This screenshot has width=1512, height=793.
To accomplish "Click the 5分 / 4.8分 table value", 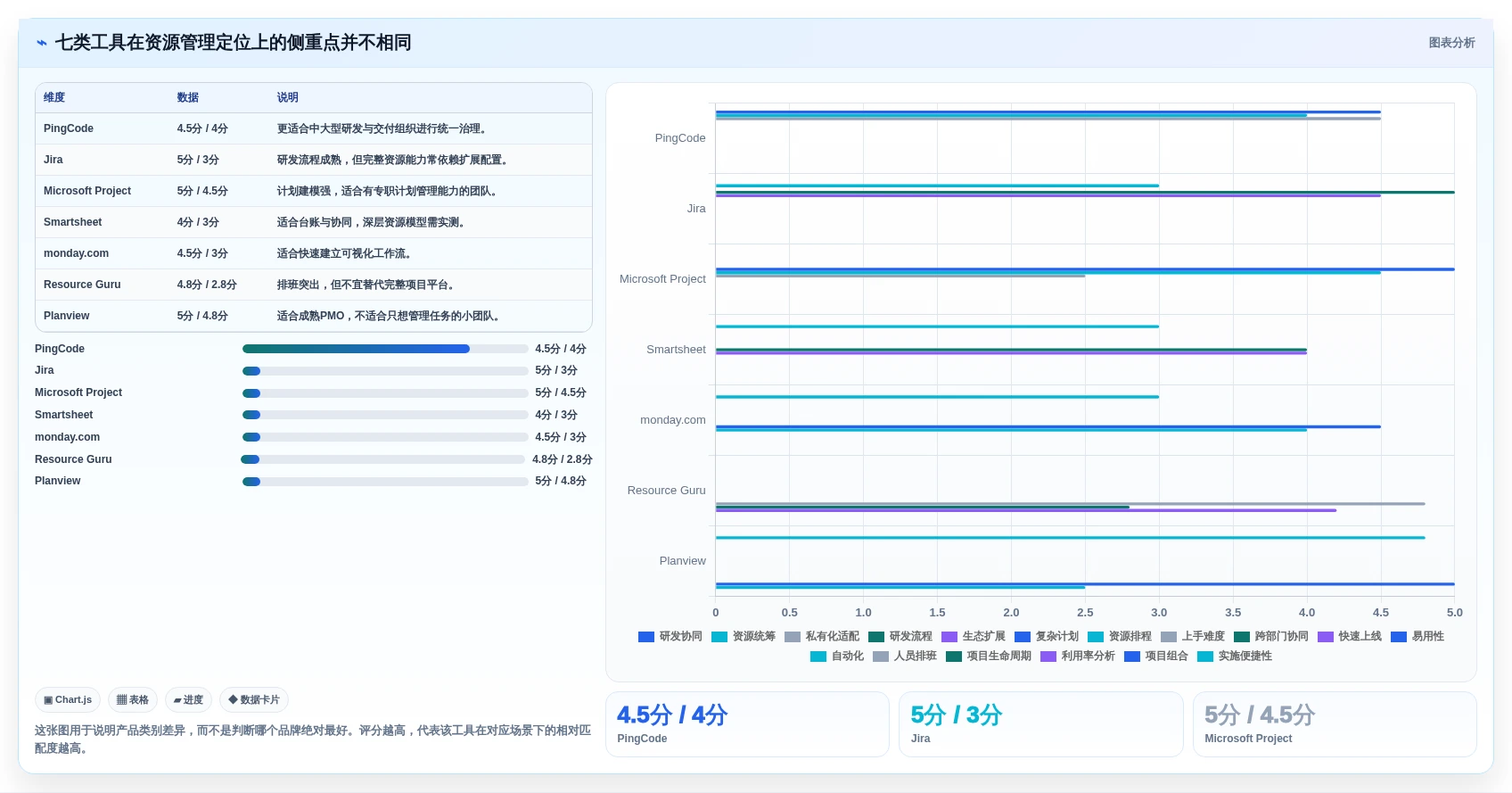I will tap(202, 316).
